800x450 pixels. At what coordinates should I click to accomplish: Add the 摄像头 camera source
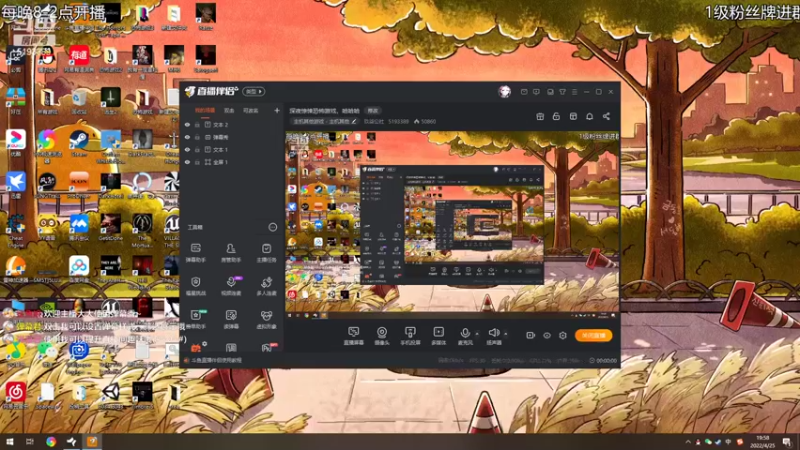pyautogui.click(x=382, y=336)
